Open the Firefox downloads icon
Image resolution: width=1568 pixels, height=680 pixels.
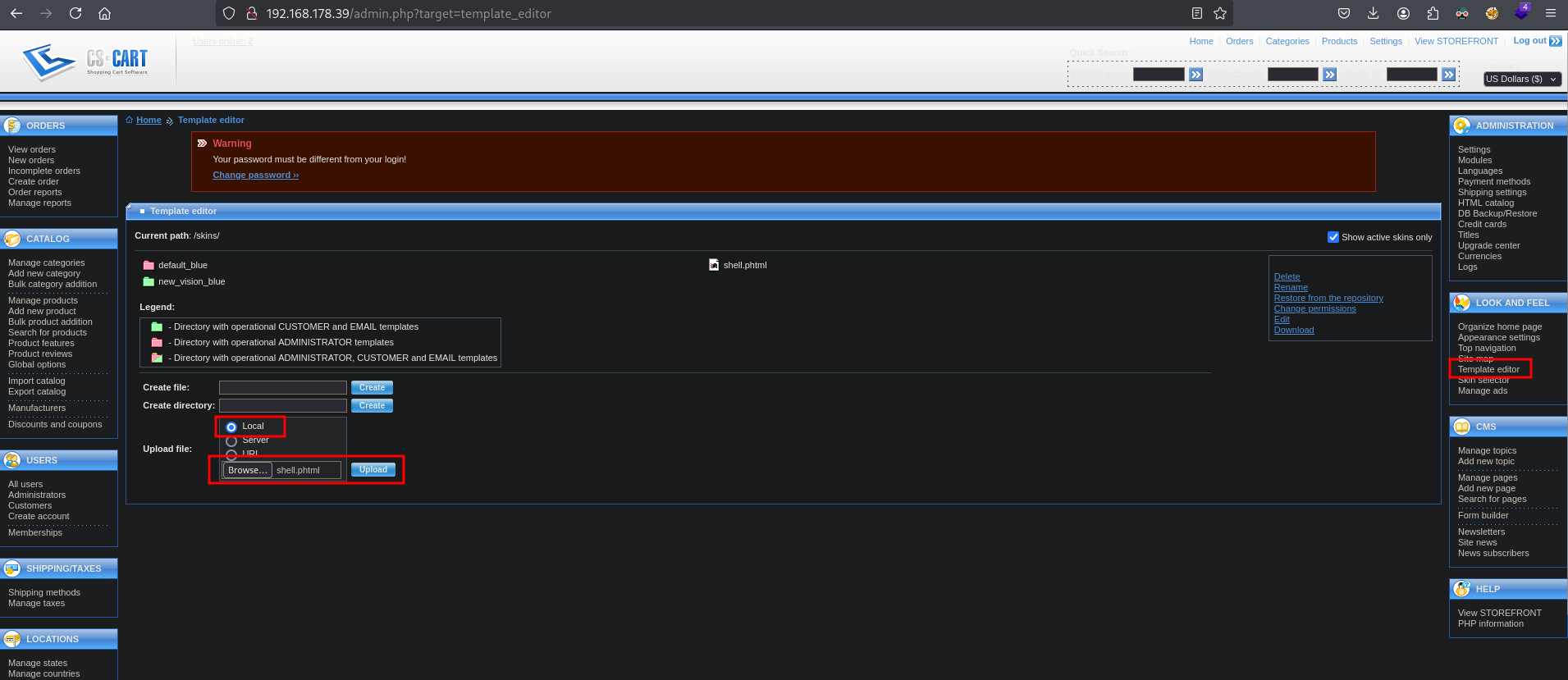[1374, 13]
